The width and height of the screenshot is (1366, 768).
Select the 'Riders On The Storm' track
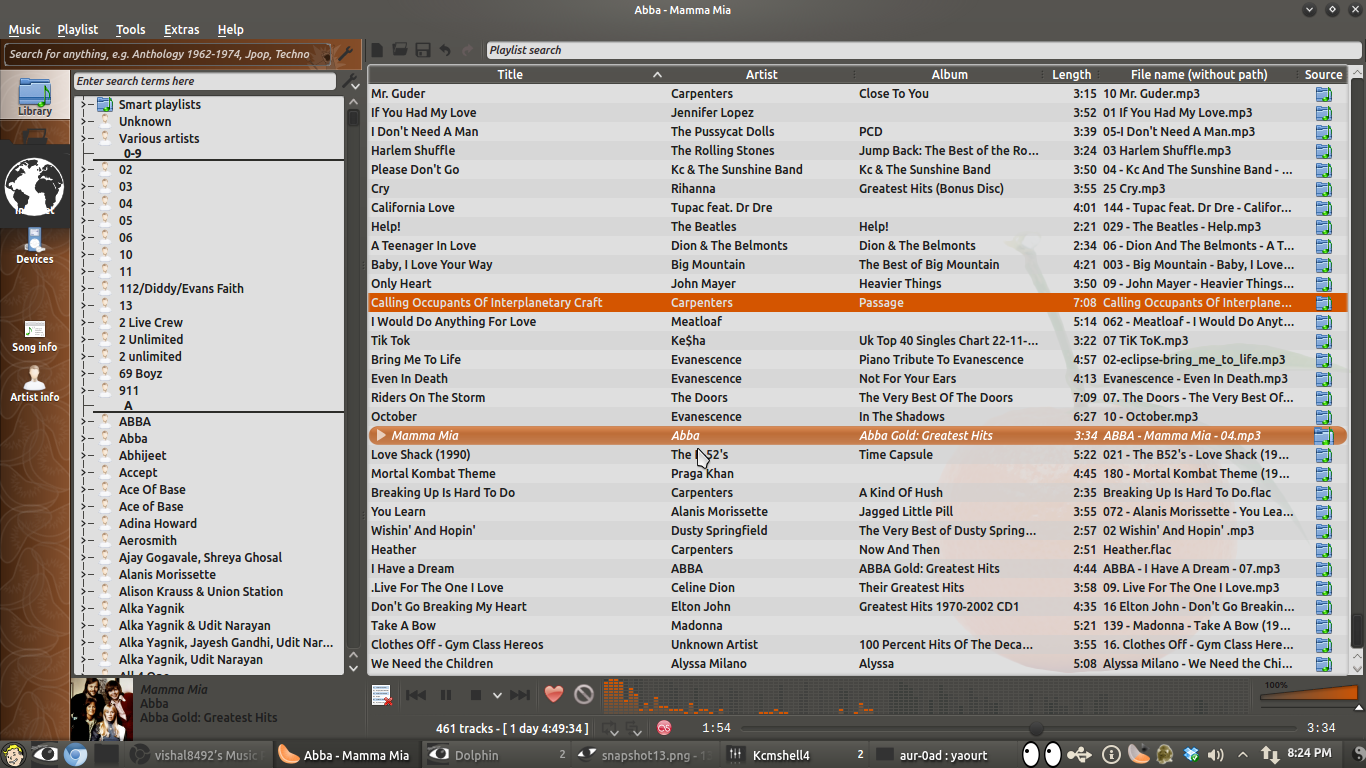point(858,398)
